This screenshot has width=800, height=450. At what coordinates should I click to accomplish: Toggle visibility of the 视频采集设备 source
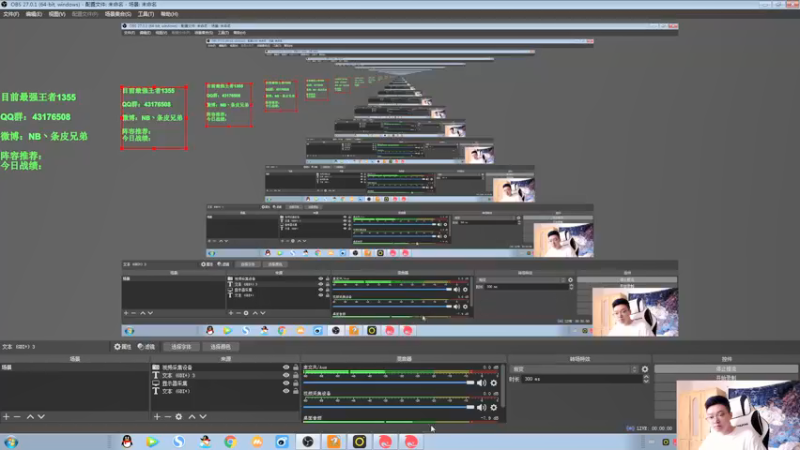pyautogui.click(x=286, y=367)
